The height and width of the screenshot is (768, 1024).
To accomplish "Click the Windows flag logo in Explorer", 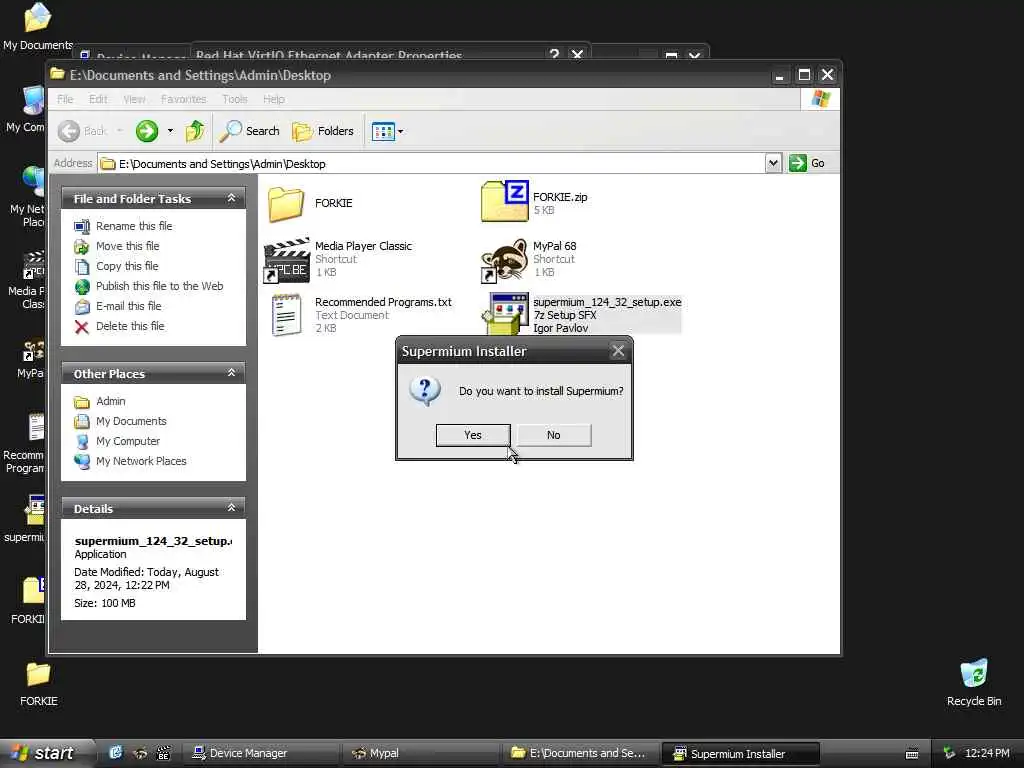I will pyautogui.click(x=820, y=99).
